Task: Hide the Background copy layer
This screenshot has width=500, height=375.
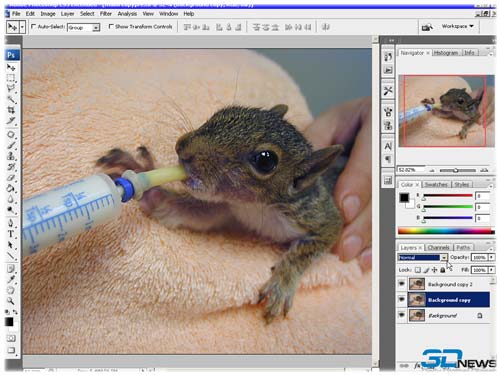Action: pyautogui.click(x=402, y=300)
